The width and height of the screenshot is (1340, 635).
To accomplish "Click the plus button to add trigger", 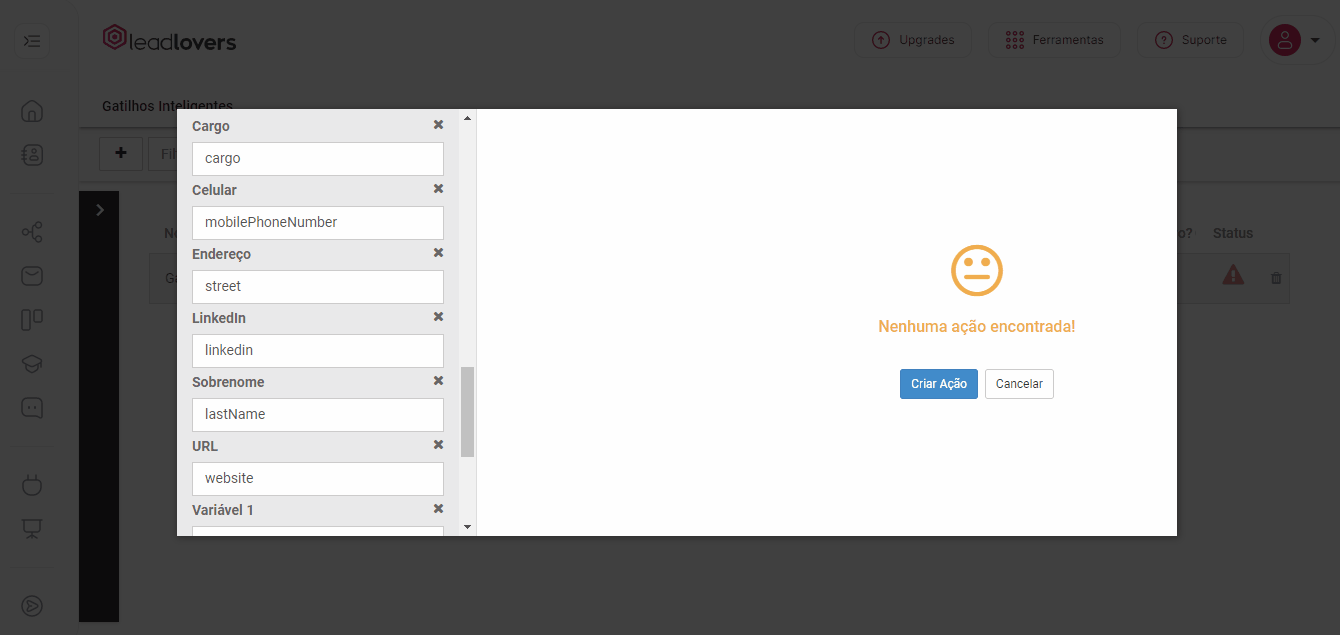I will click(121, 154).
